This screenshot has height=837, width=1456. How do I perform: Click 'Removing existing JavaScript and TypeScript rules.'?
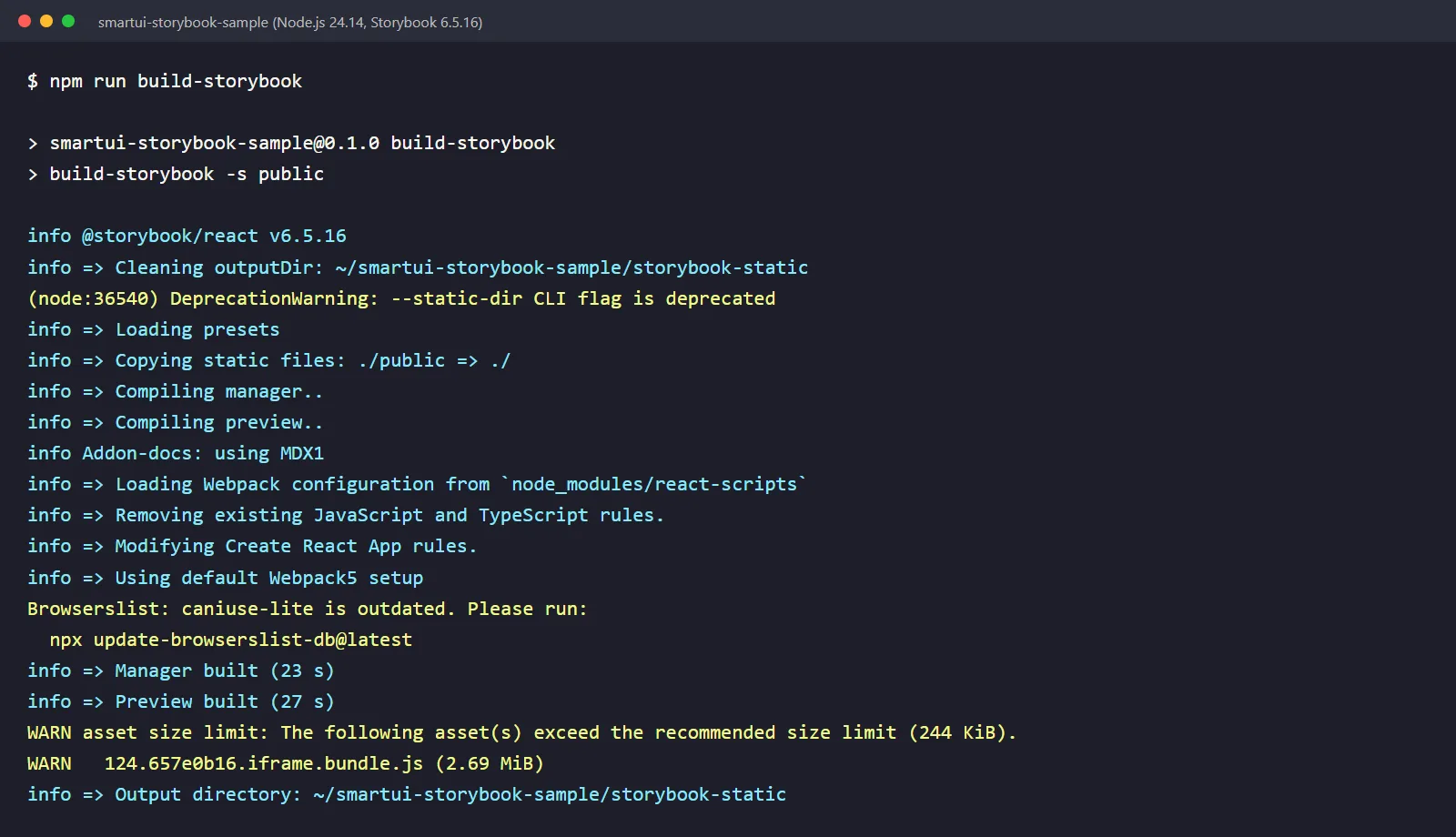[346, 515]
